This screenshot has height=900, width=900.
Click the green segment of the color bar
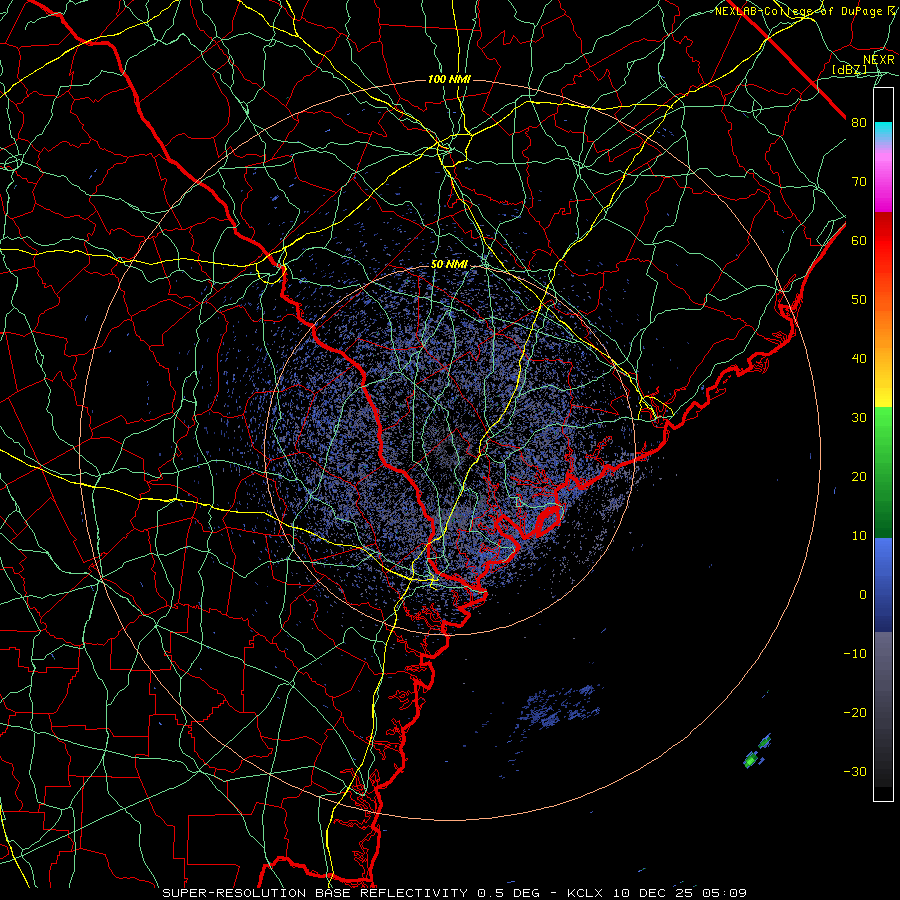[883, 472]
